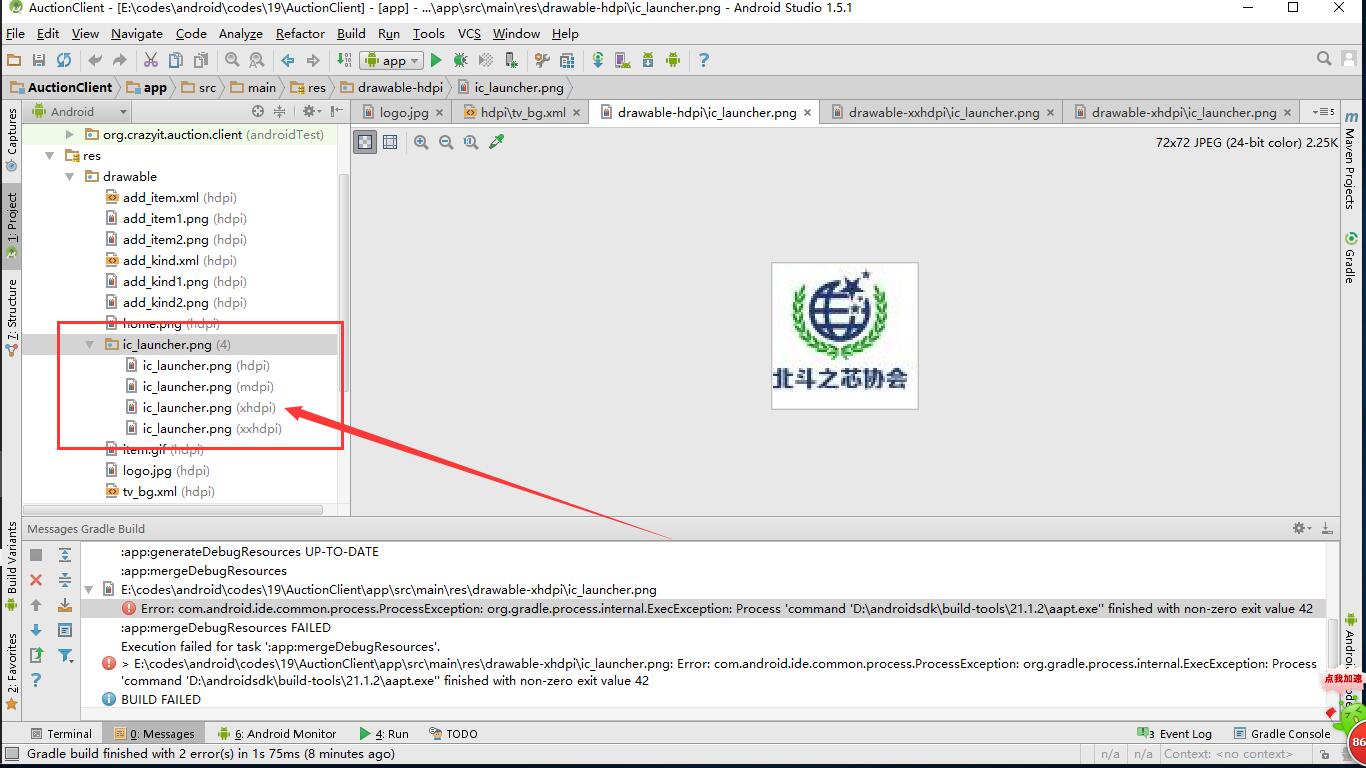1366x768 pixels.
Task: Save all files with the floppy icon
Action: 39,60
